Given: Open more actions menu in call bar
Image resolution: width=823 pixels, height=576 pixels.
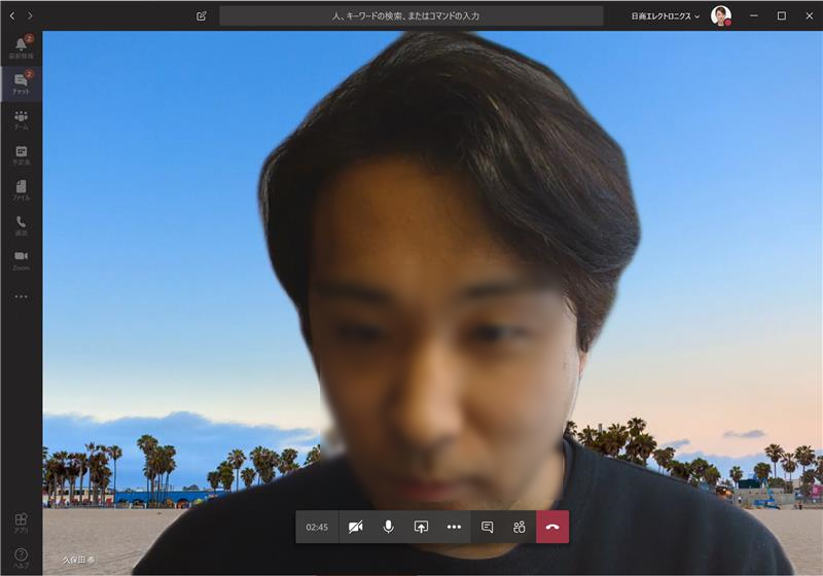Looking at the screenshot, I should click(x=454, y=527).
